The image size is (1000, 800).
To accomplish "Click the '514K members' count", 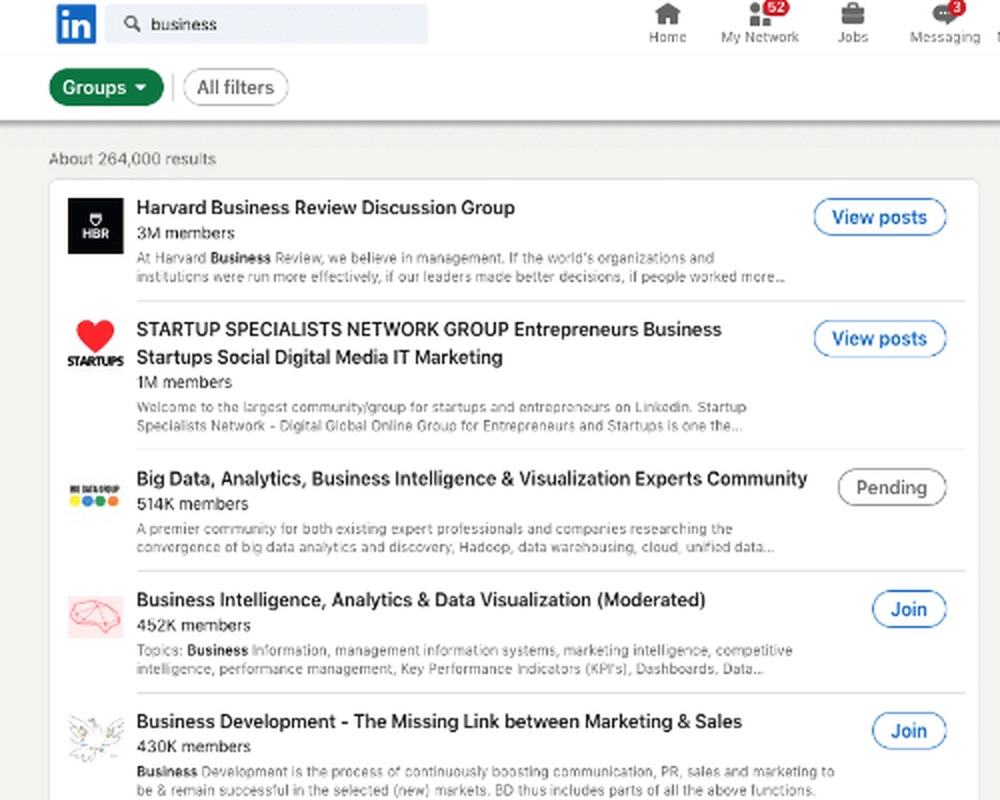I will (x=193, y=504).
